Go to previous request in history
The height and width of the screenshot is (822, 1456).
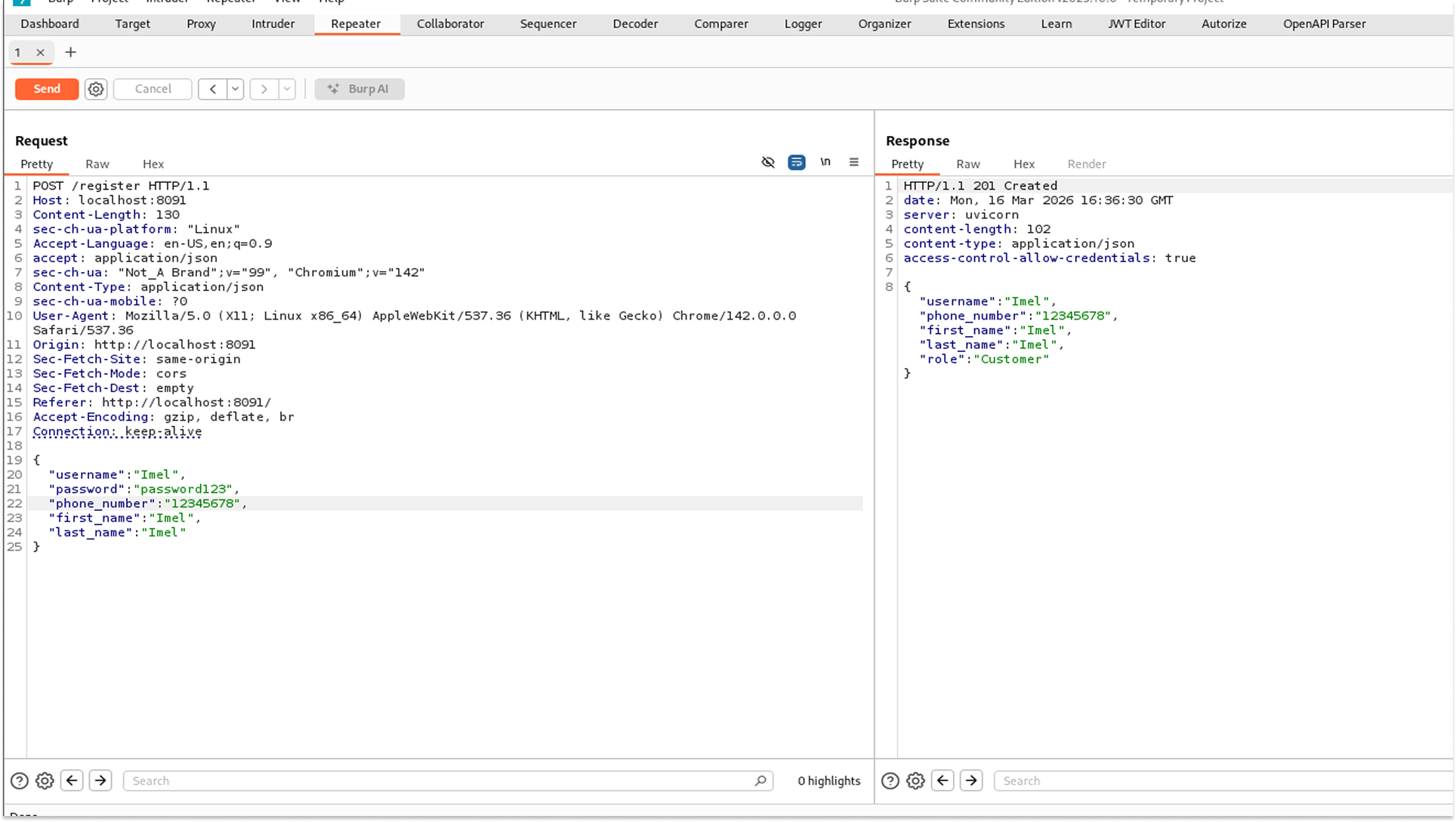pyautogui.click(x=213, y=89)
